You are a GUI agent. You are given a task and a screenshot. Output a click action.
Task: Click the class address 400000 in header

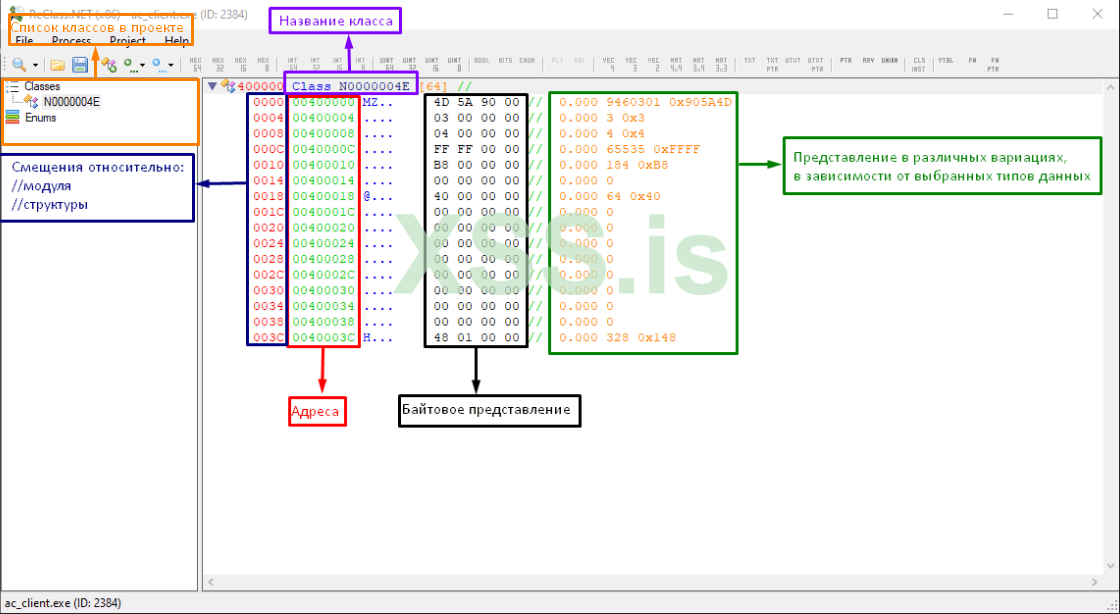pos(260,86)
